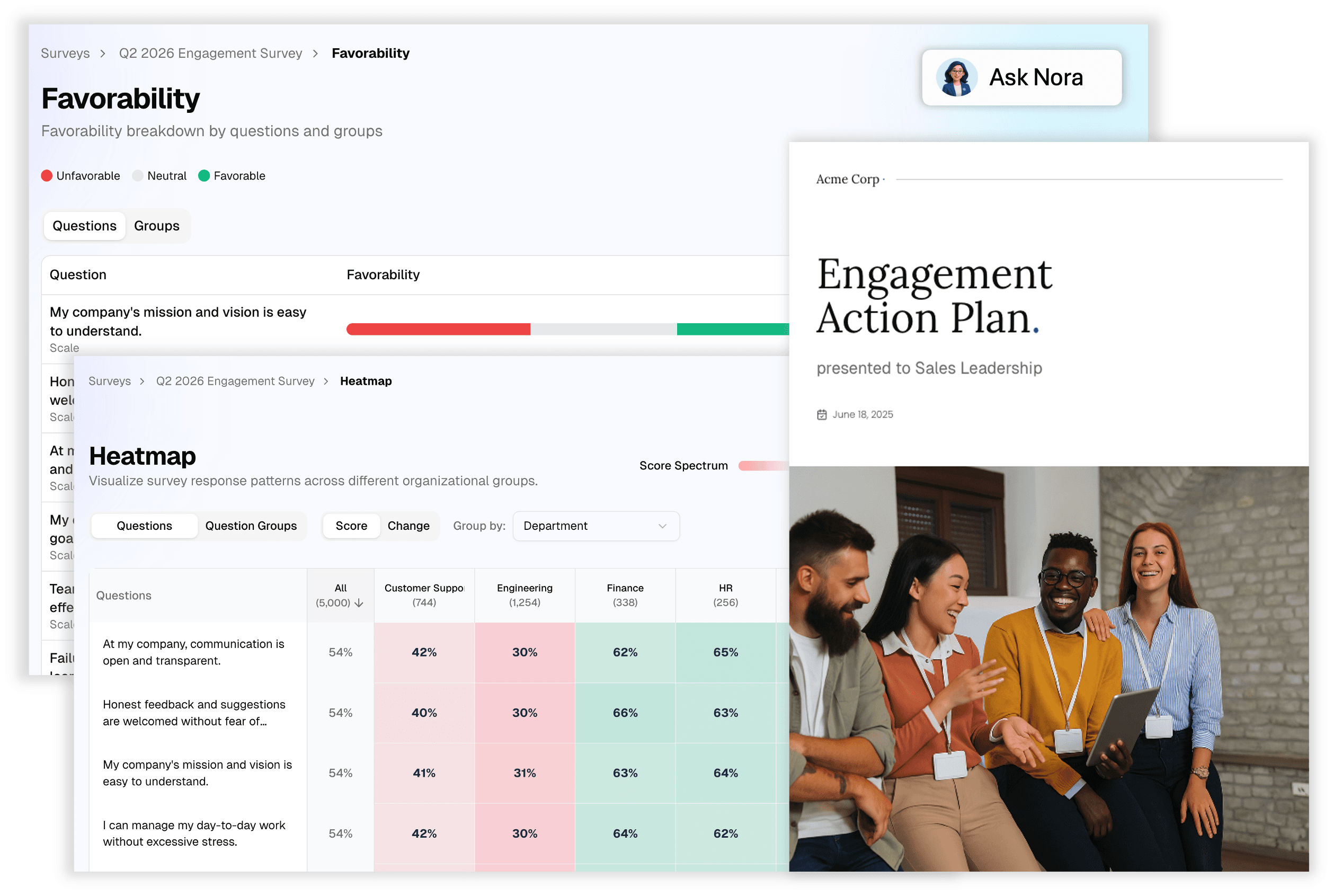
Task: Click the green Favorable legend dot
Action: [x=204, y=176]
